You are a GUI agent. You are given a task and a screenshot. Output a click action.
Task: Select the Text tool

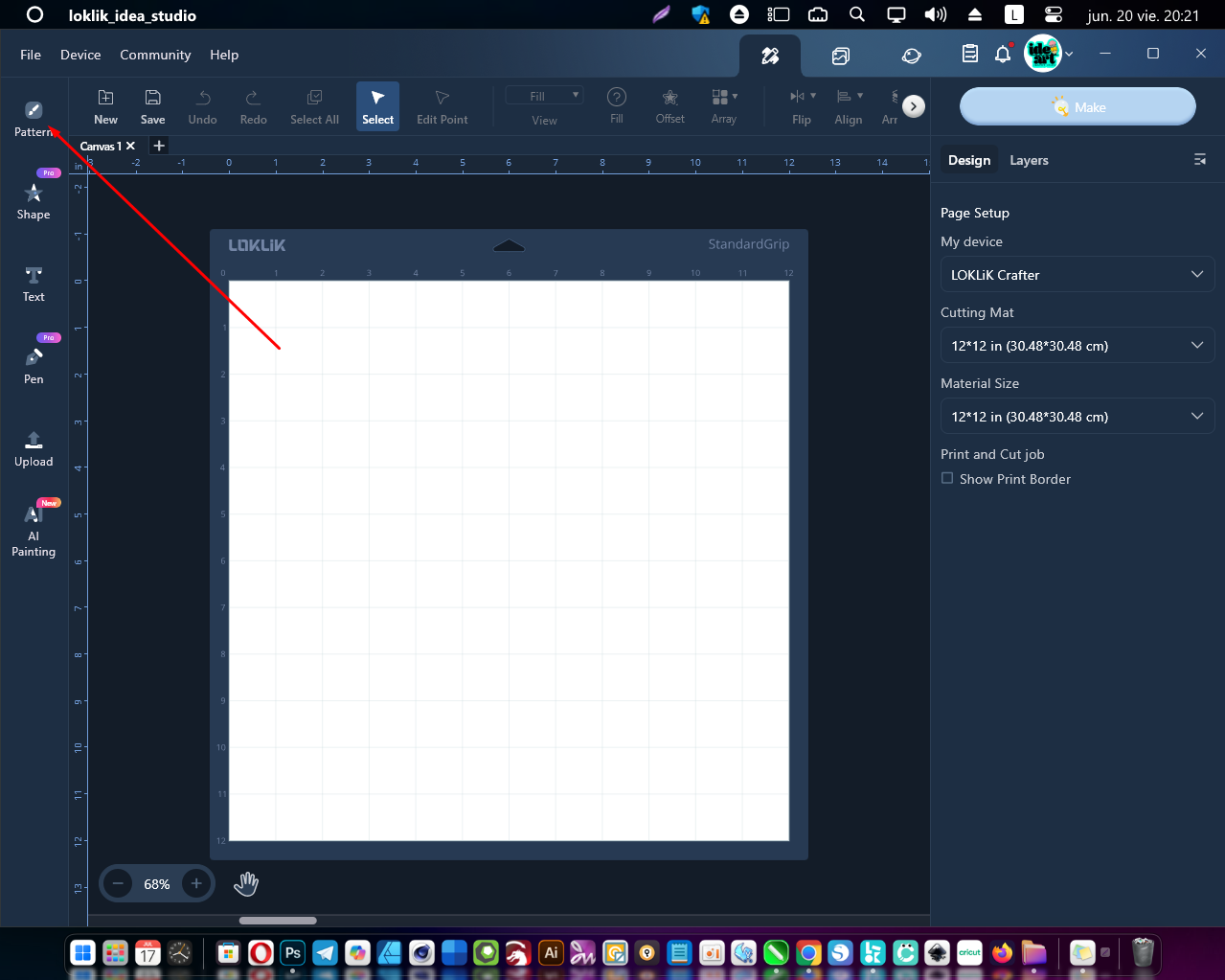[34, 284]
